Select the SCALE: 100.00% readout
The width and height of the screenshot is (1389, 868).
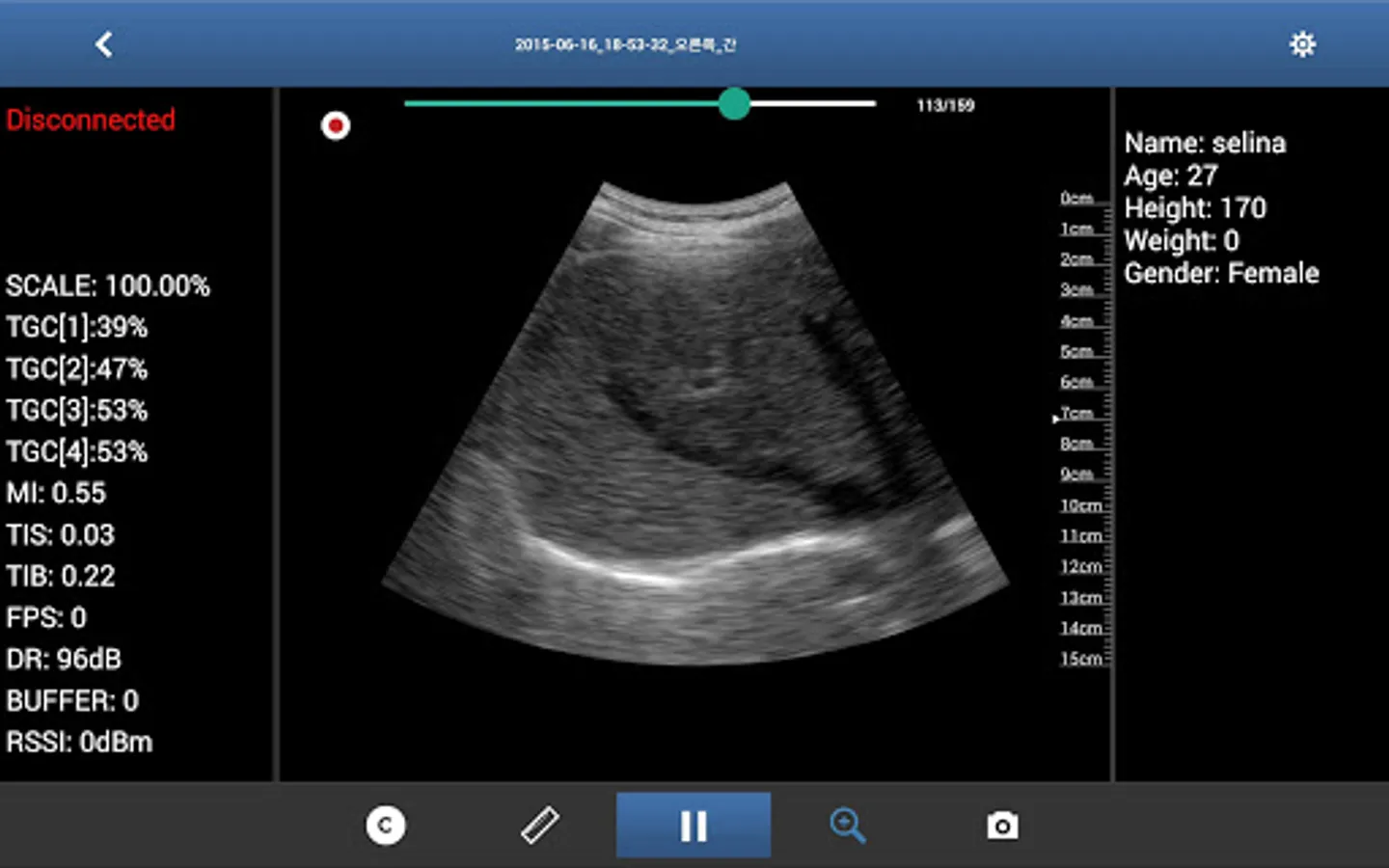[108, 285]
